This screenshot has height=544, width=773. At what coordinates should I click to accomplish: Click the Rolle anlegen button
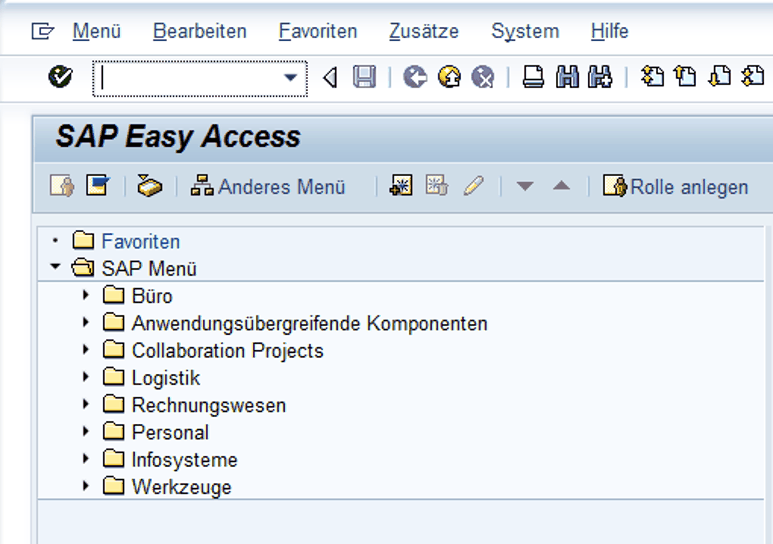coord(675,187)
